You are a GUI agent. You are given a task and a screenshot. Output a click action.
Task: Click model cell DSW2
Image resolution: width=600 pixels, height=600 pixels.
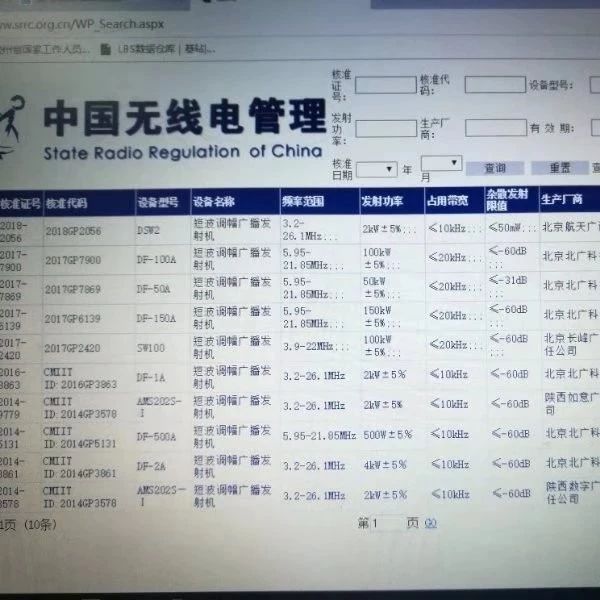pyautogui.click(x=148, y=231)
